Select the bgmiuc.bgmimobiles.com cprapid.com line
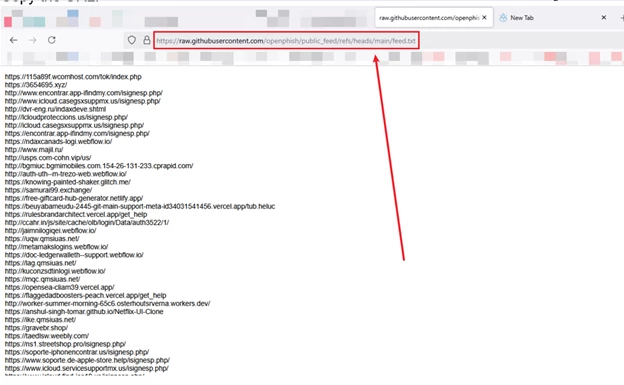Screen dimensions: 624x385 pos(99,166)
